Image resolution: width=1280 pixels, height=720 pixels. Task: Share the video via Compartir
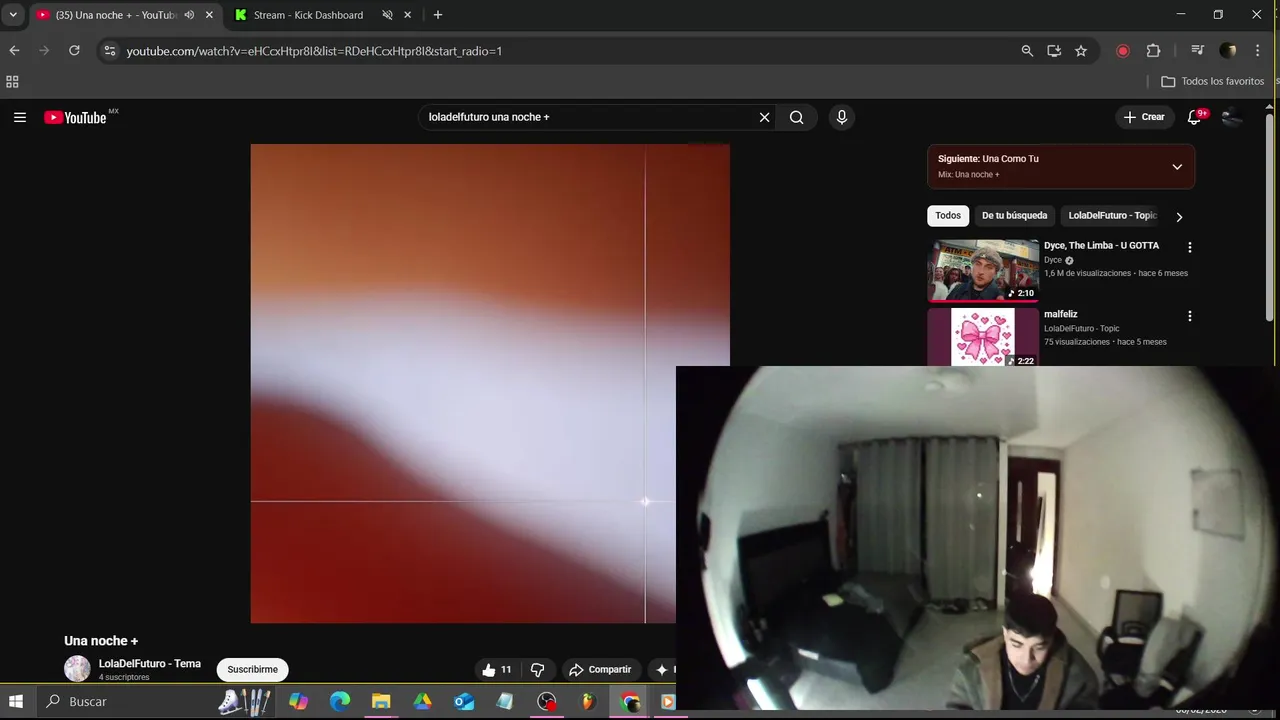(x=600, y=670)
